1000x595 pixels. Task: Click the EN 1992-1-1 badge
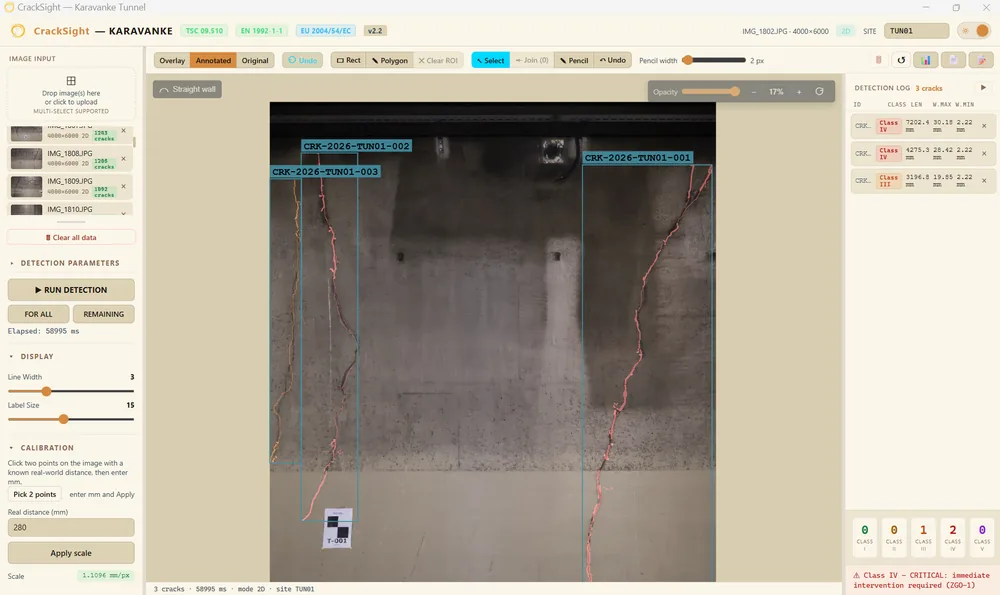click(x=261, y=31)
